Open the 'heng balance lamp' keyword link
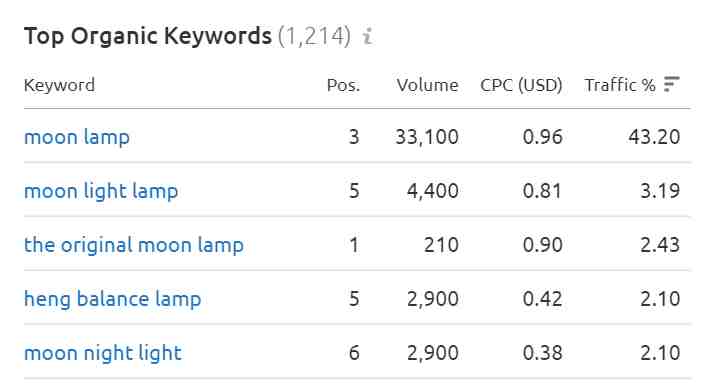 pos(112,299)
